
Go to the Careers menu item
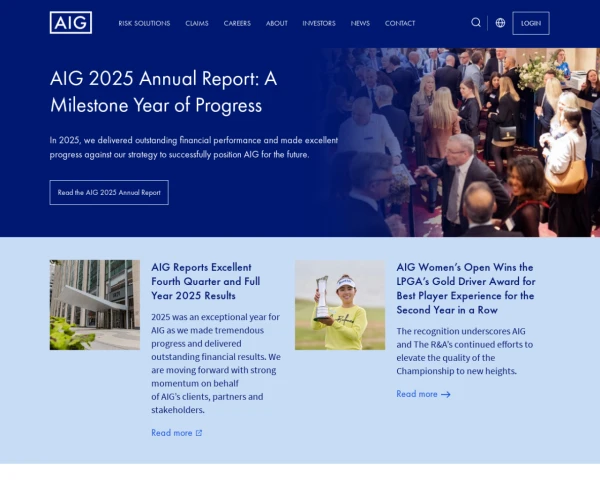point(237,23)
